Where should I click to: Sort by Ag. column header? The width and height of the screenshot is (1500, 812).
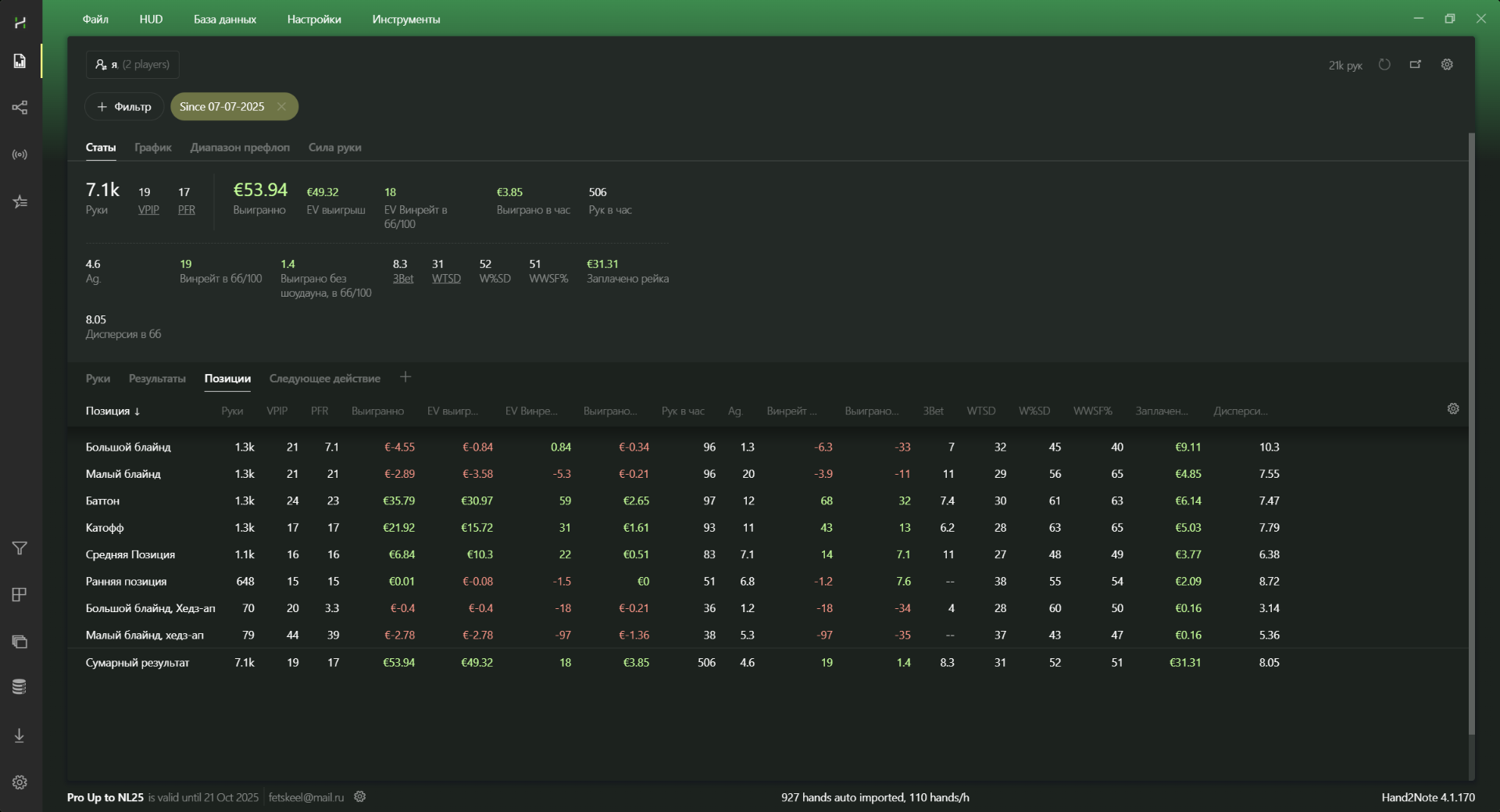coord(735,411)
